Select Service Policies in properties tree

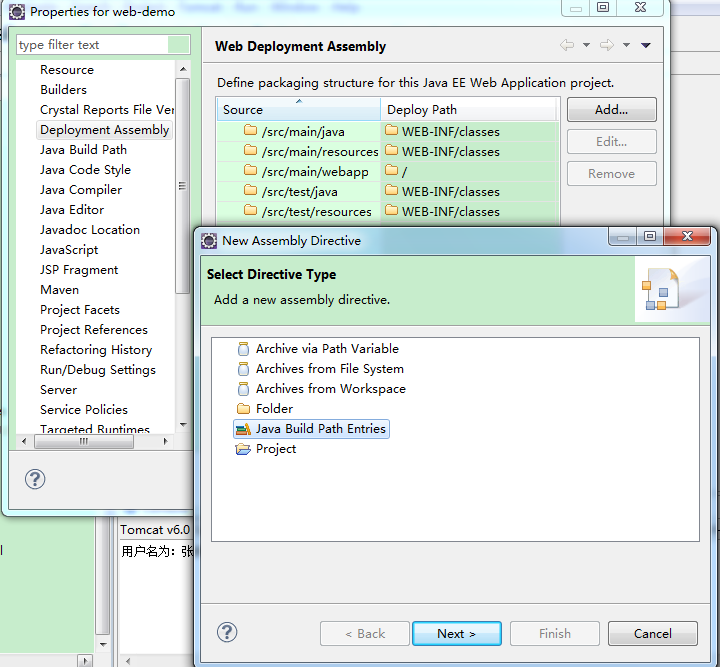coord(84,409)
